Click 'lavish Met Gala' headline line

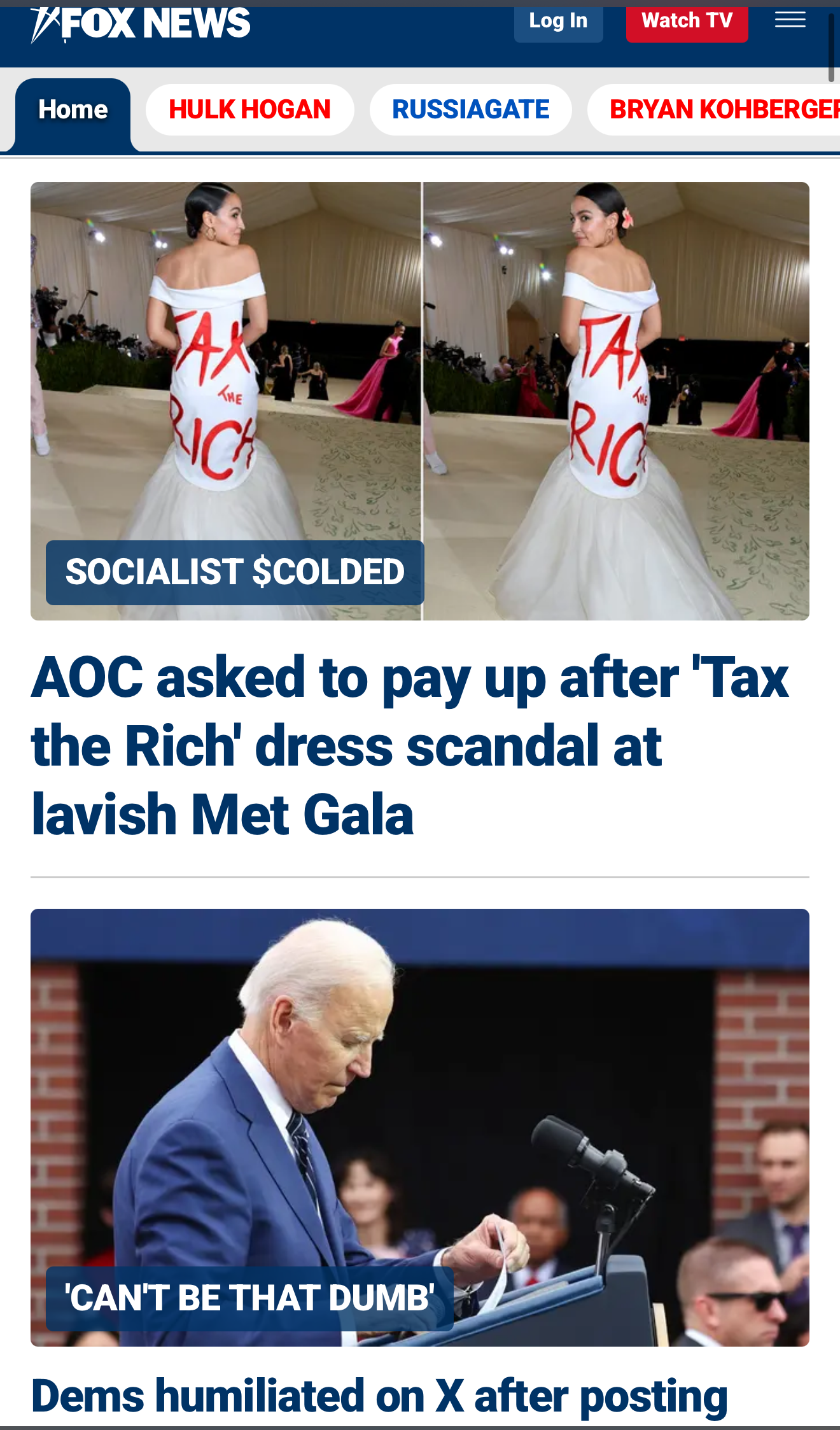[x=223, y=815]
